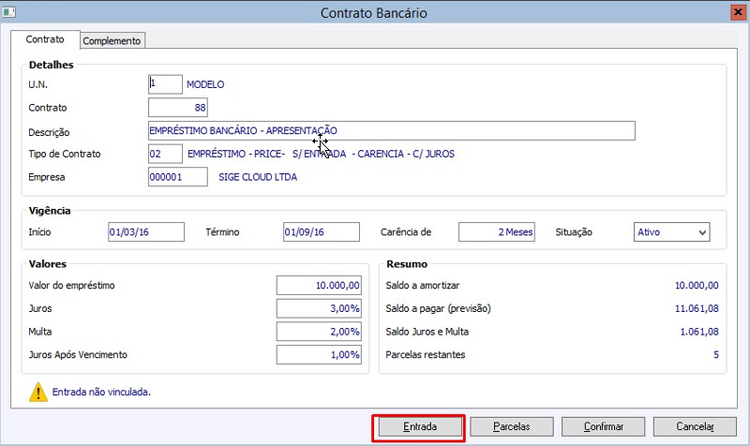Click the Término date field 01/09/16

321,232
